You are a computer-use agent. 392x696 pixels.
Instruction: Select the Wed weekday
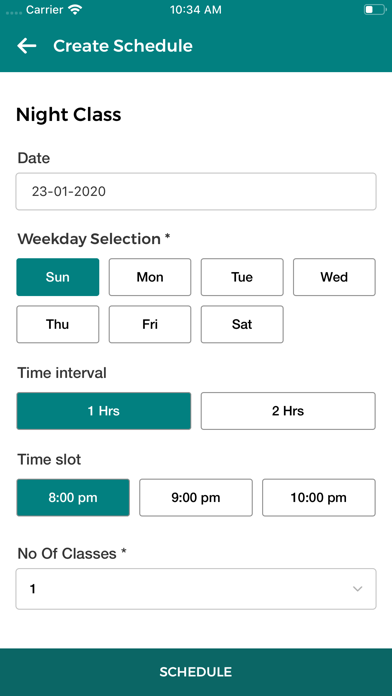click(x=334, y=277)
